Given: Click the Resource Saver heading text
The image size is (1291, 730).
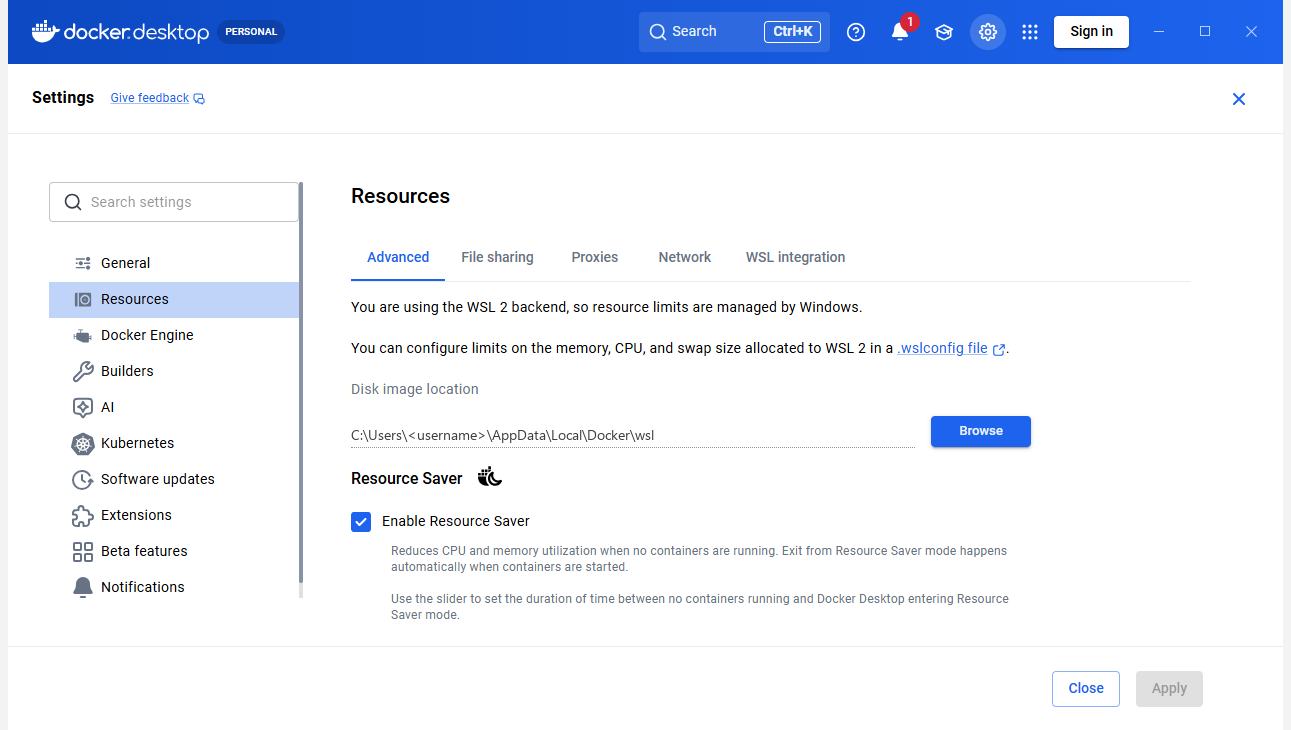Looking at the screenshot, I should click(x=407, y=479).
